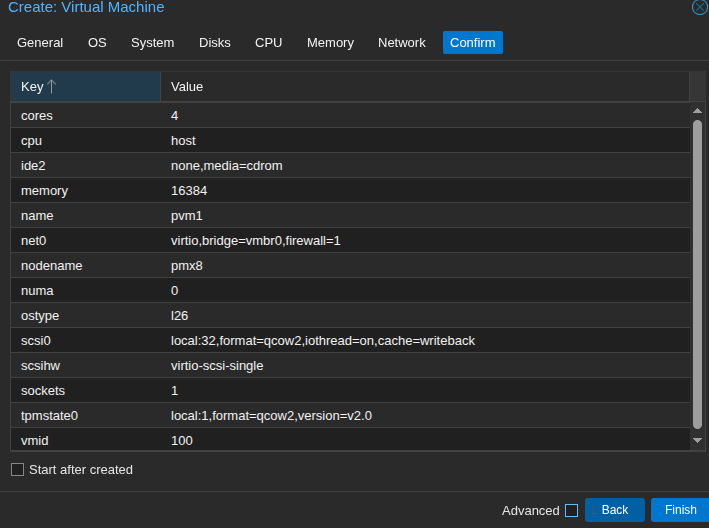Select the net0 network row
Image resolution: width=709 pixels, height=528 pixels.
[x=350, y=241]
